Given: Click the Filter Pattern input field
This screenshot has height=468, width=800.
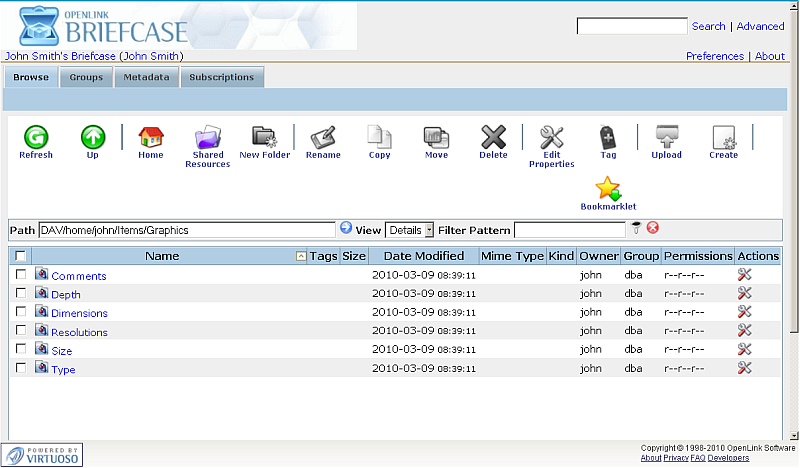Looking at the screenshot, I should (570, 230).
